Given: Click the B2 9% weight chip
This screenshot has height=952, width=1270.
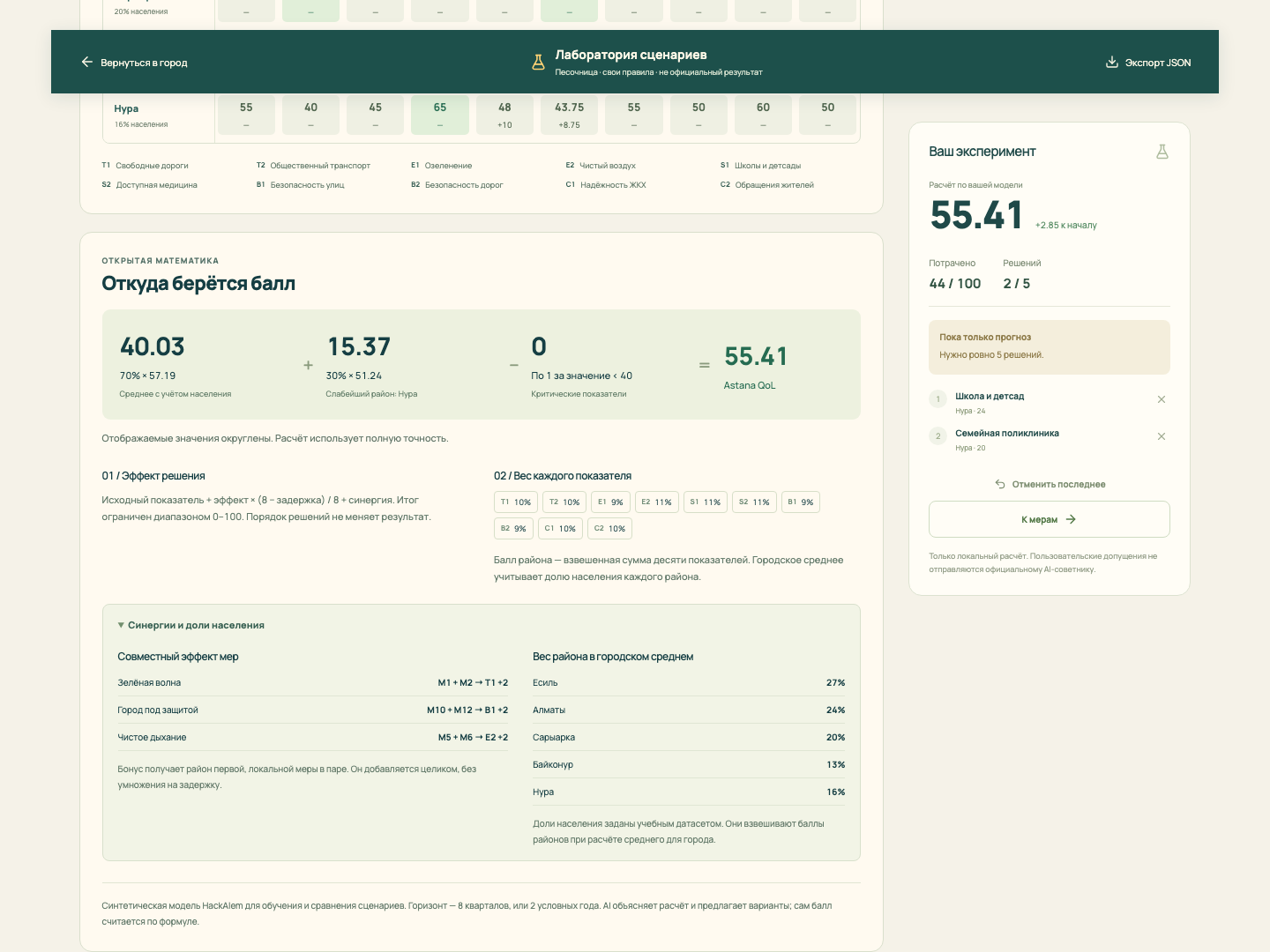Looking at the screenshot, I should [513, 529].
